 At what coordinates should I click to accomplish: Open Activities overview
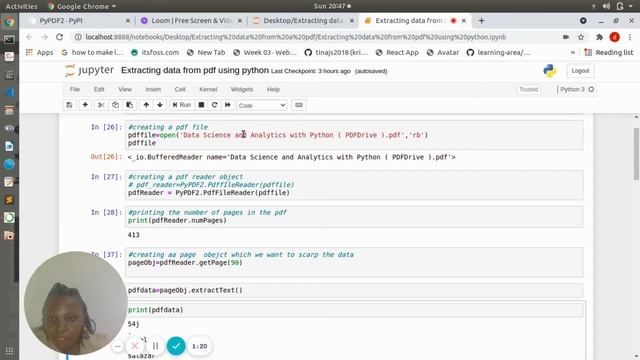pos(22,6)
